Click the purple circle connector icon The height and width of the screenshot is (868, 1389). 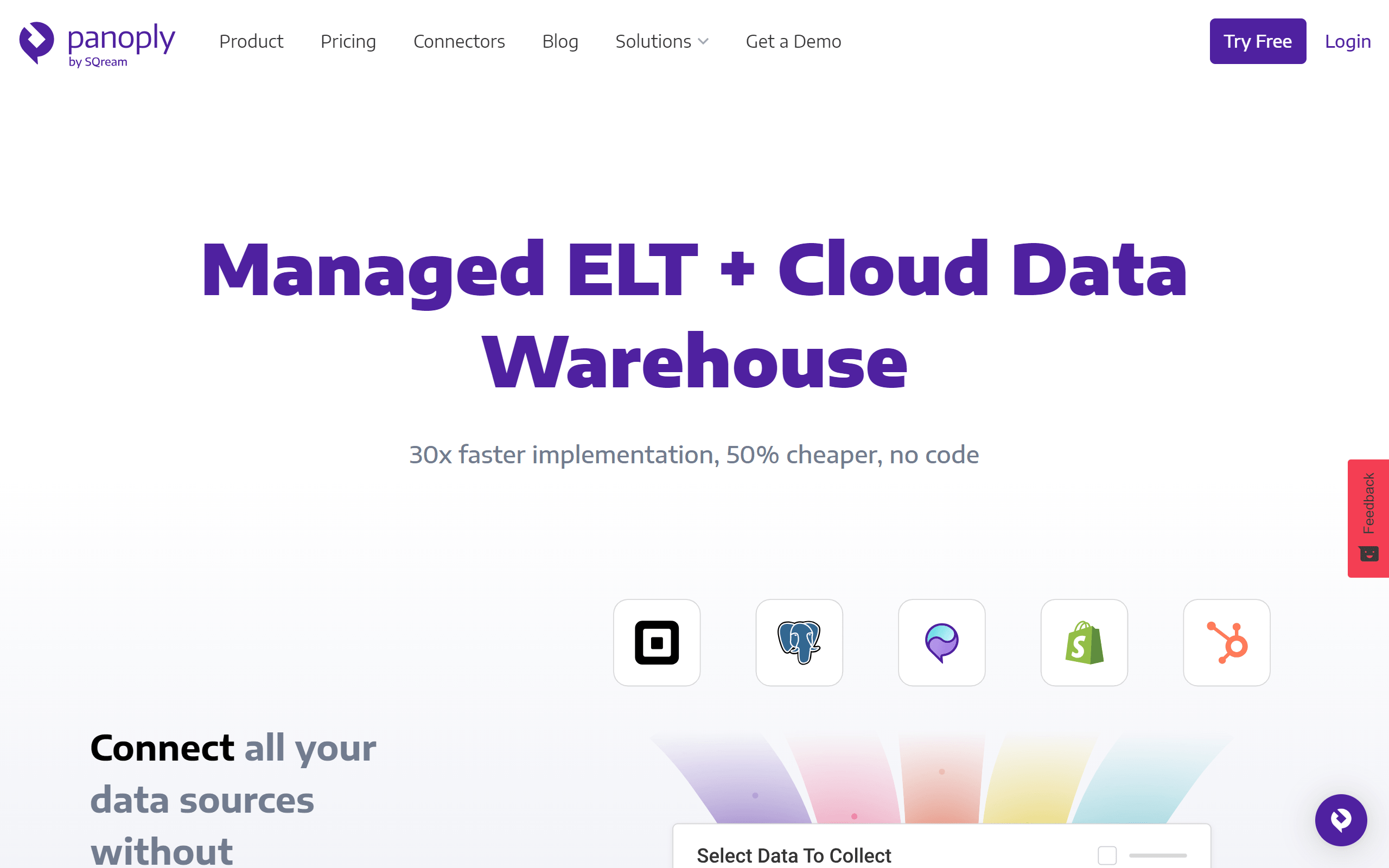(940, 642)
